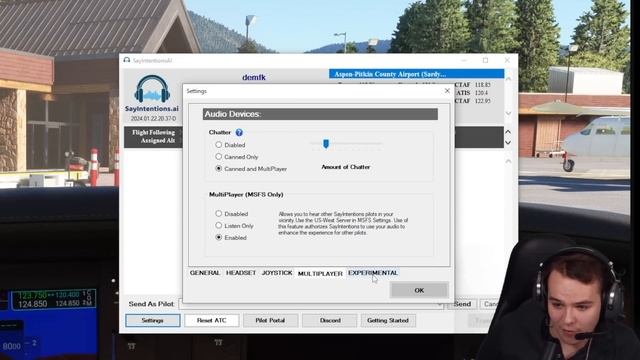The image size is (640, 360).
Task: Click the version text 2024.01.22.20.37-D
Action: tap(153, 118)
